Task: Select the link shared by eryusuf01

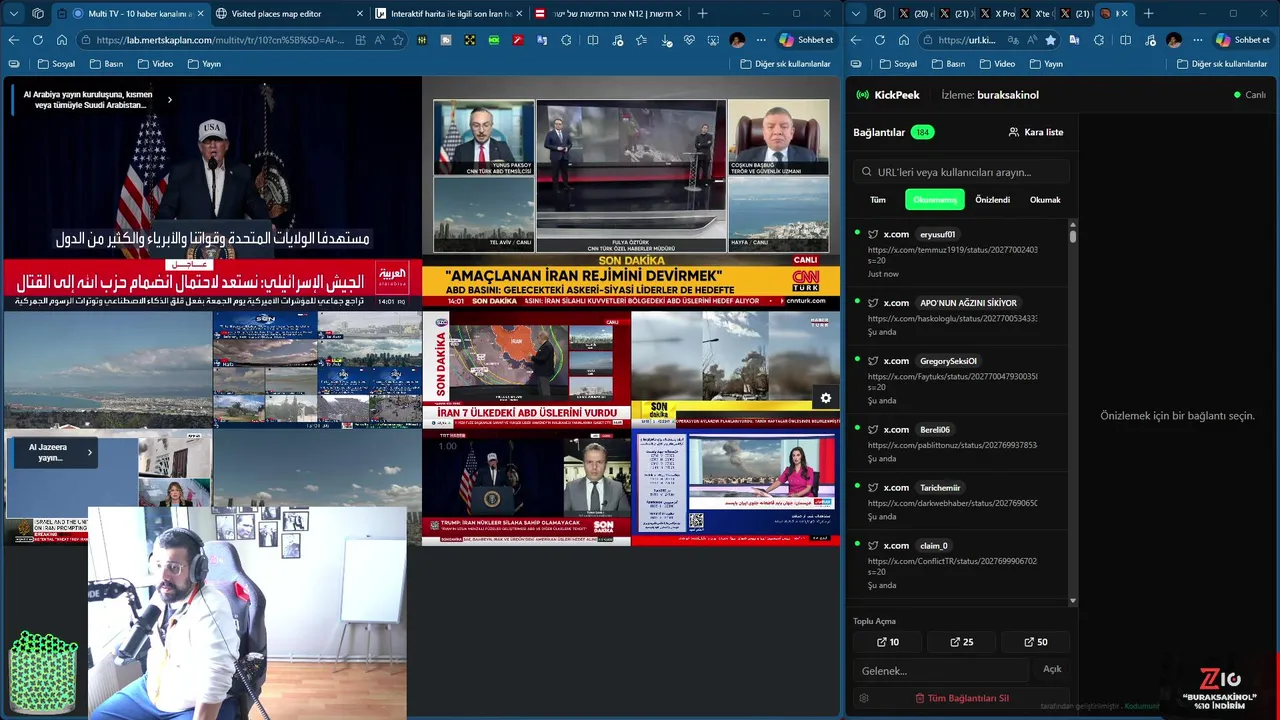Action: tap(958, 254)
